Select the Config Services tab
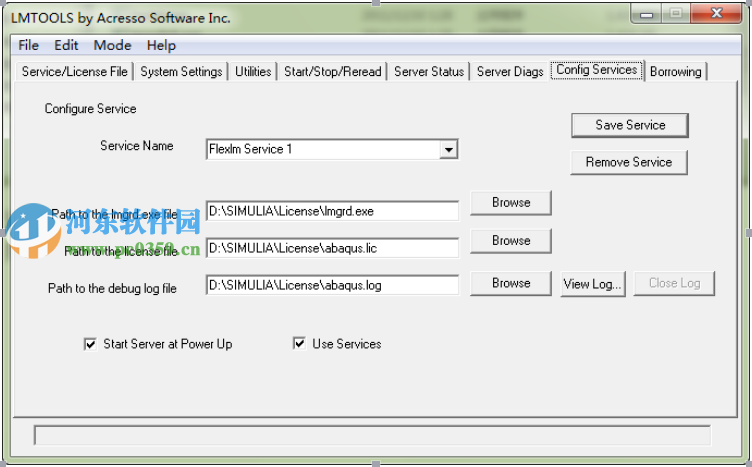 597,70
